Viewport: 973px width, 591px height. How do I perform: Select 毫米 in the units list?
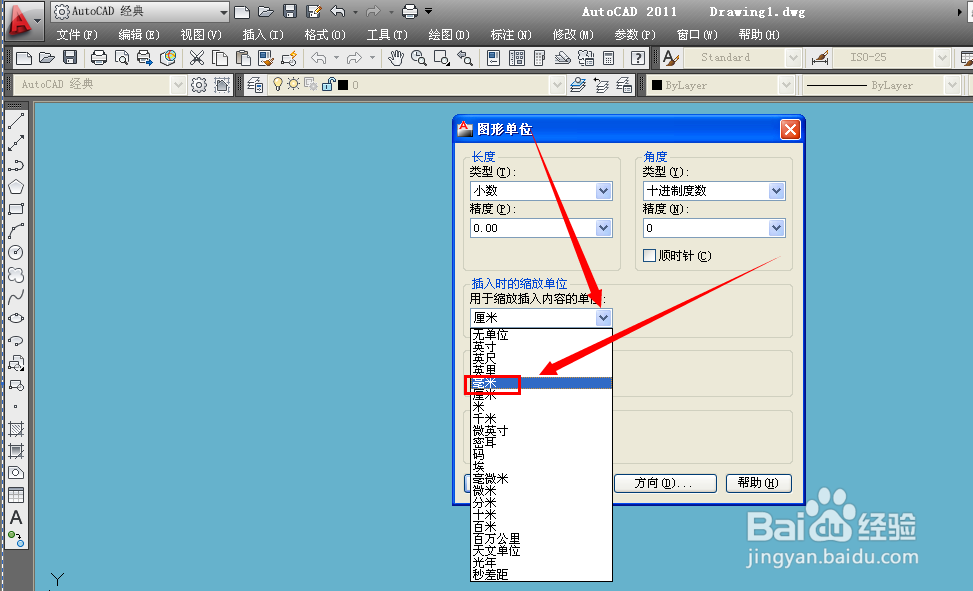pyautogui.click(x=541, y=383)
